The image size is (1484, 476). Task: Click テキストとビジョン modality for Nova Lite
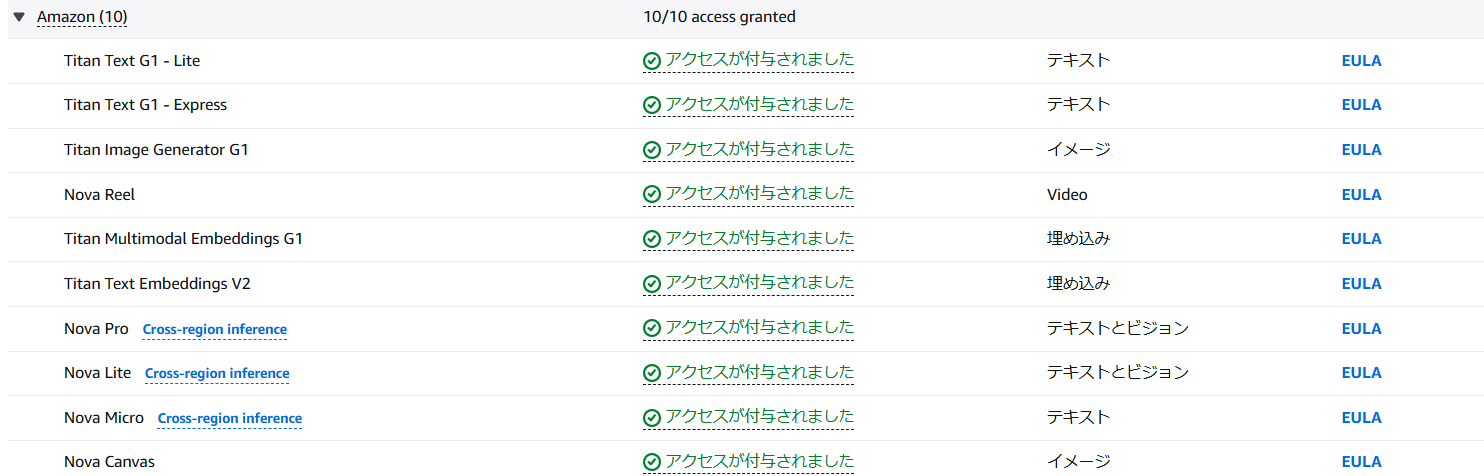[x=1118, y=372]
